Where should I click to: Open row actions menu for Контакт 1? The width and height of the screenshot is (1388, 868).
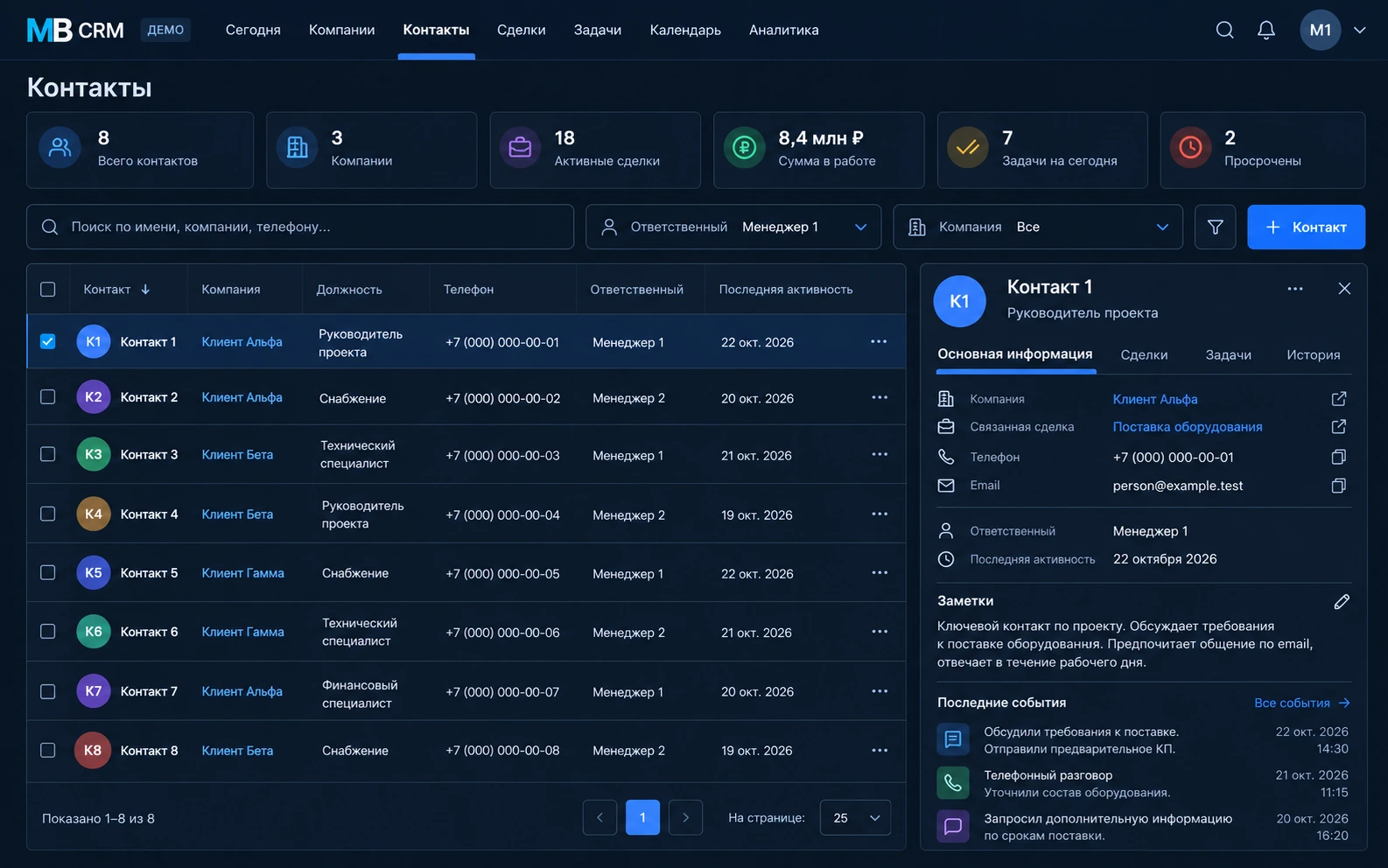[880, 341]
